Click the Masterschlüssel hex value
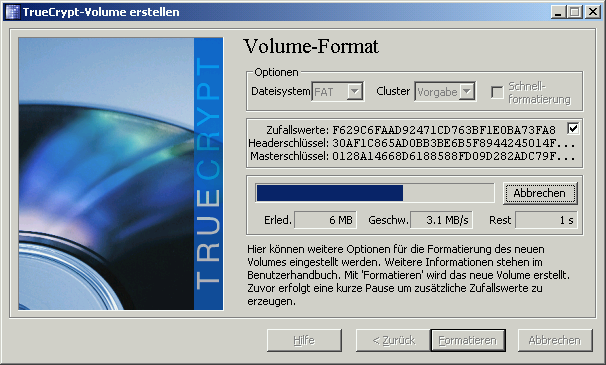The image size is (606, 365). (x=453, y=156)
